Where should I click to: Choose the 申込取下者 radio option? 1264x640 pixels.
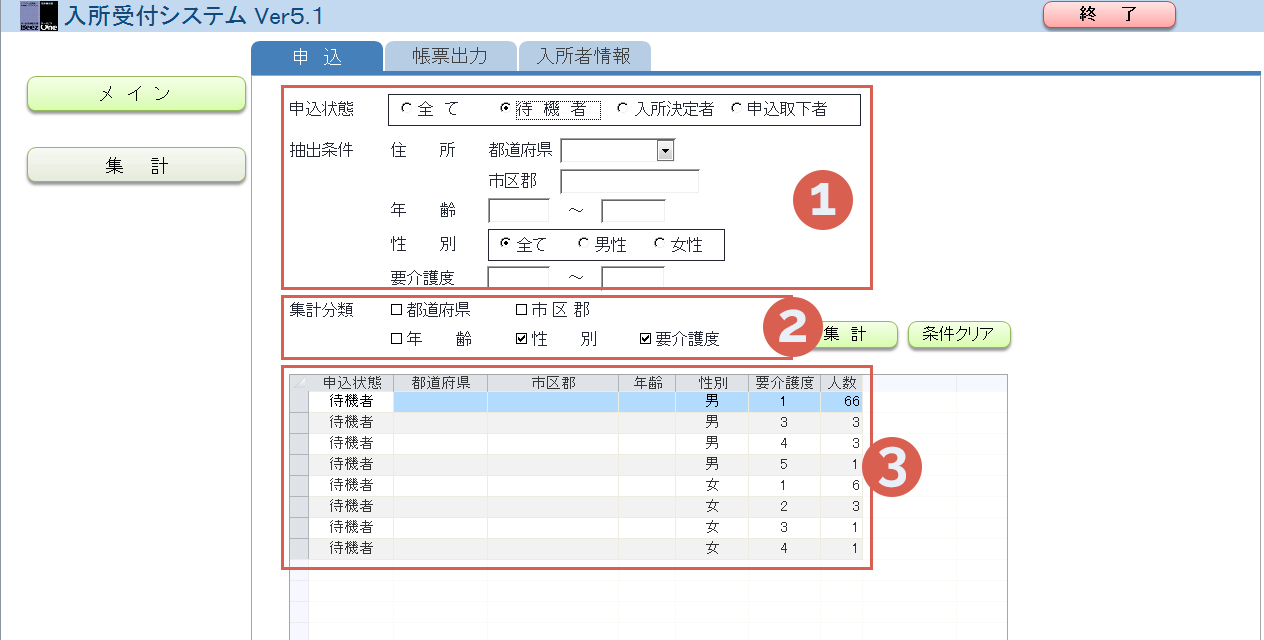737,109
